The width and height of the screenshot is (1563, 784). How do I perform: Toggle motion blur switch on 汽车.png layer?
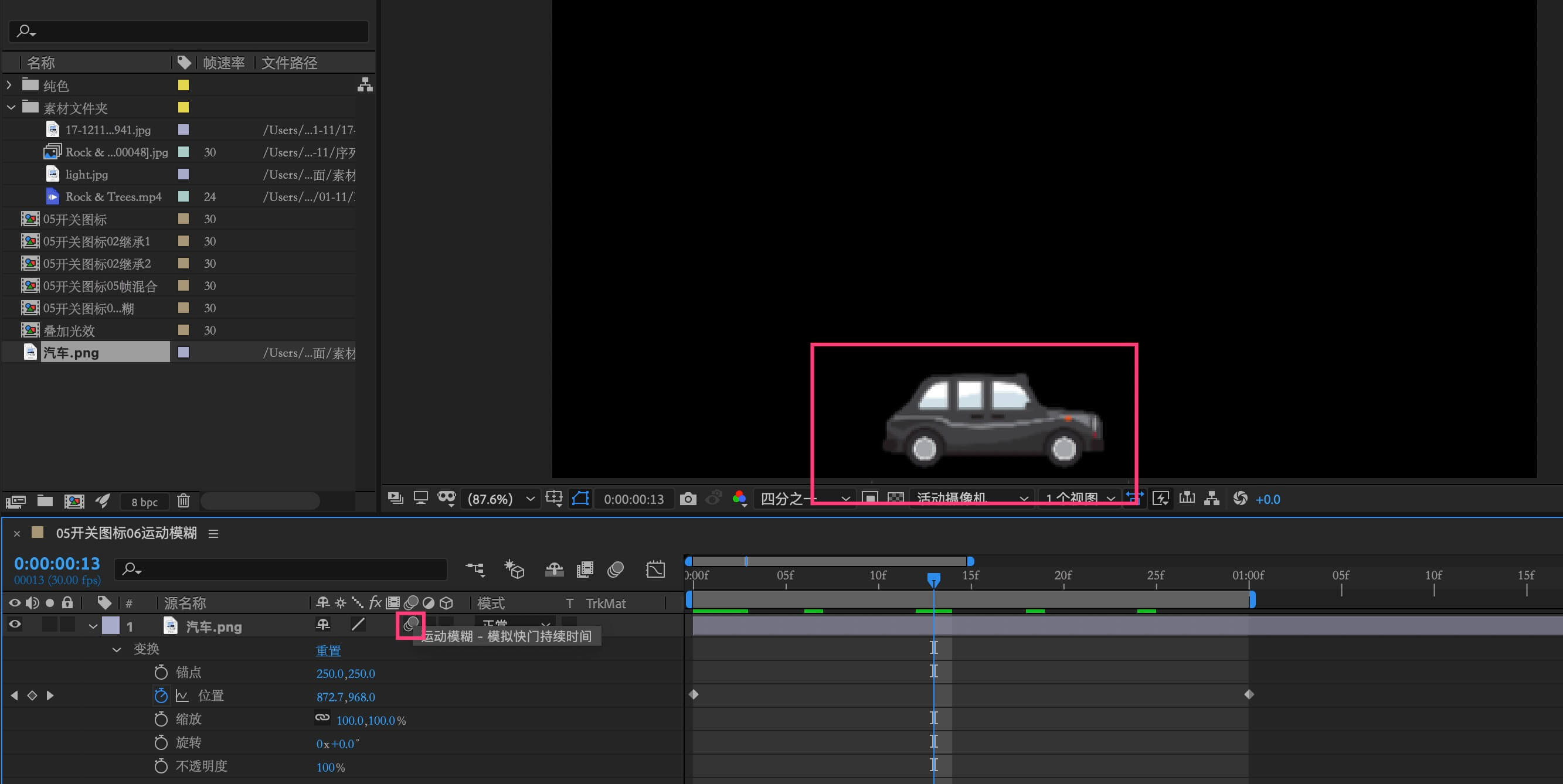coord(411,625)
